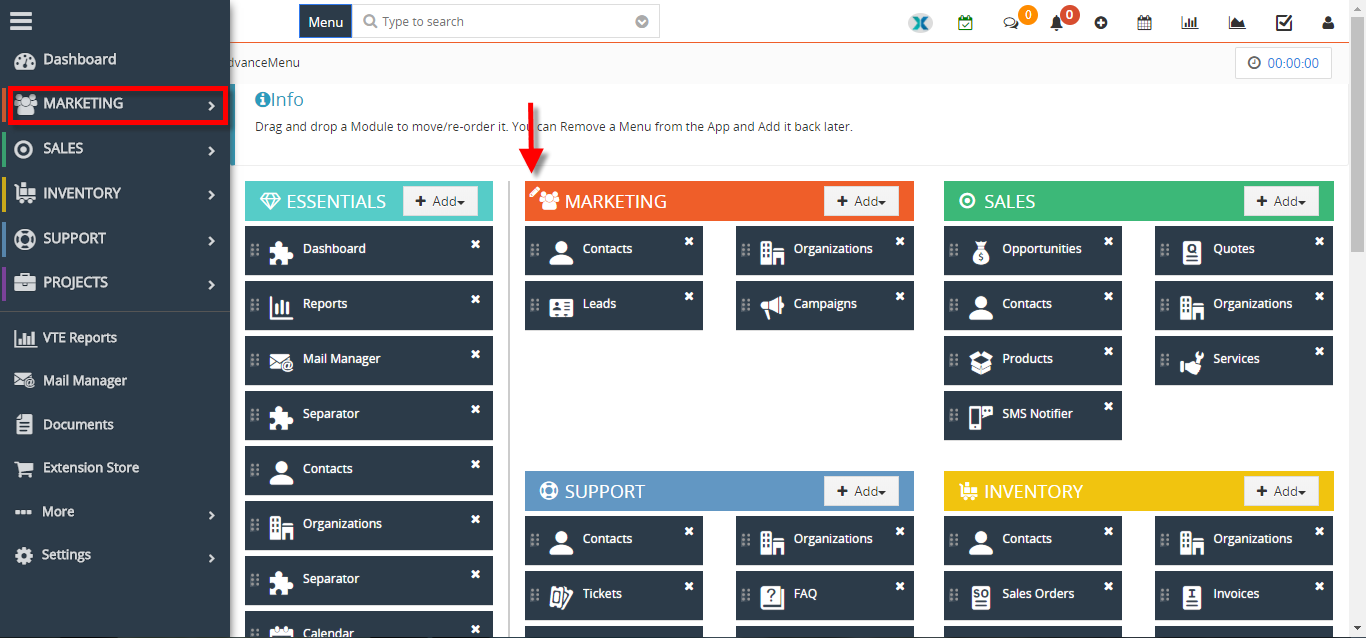Click the X logo icon in header
Image resolution: width=1366 pixels, height=638 pixels.
pyautogui.click(x=920, y=22)
